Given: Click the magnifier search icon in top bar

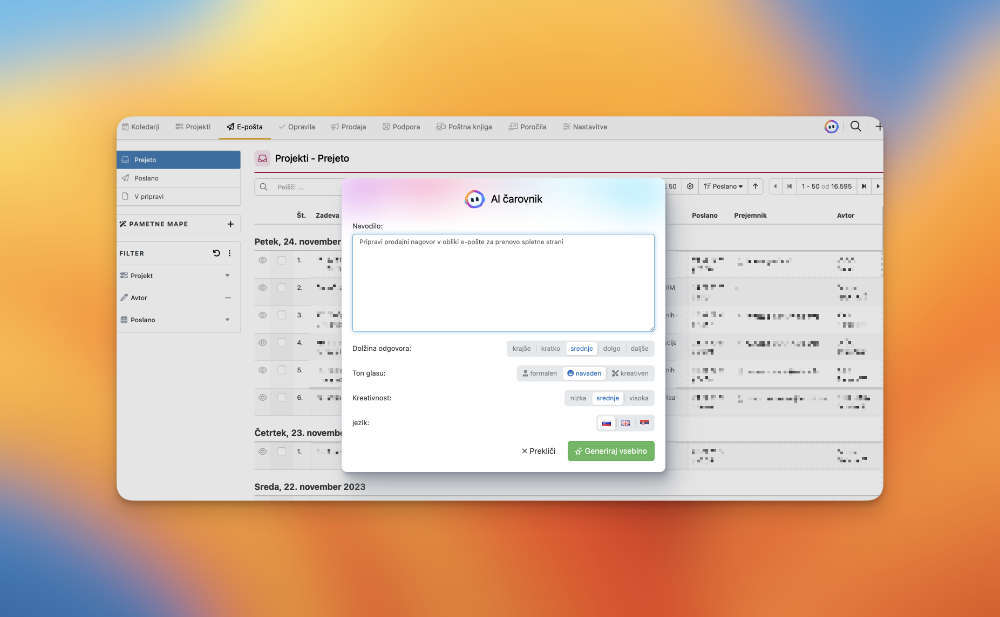Looking at the screenshot, I should (856, 127).
